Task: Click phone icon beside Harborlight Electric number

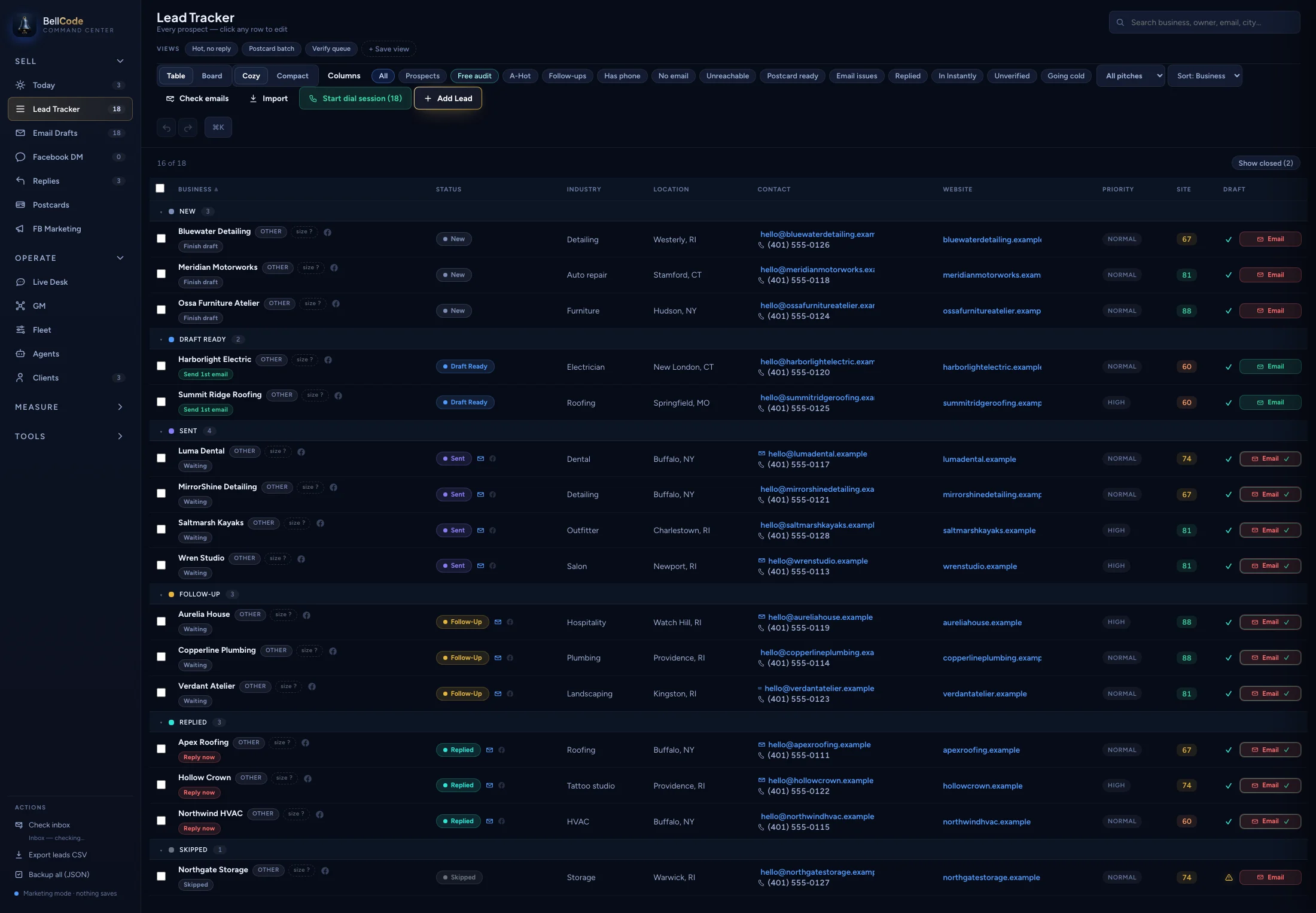Action: (x=761, y=373)
